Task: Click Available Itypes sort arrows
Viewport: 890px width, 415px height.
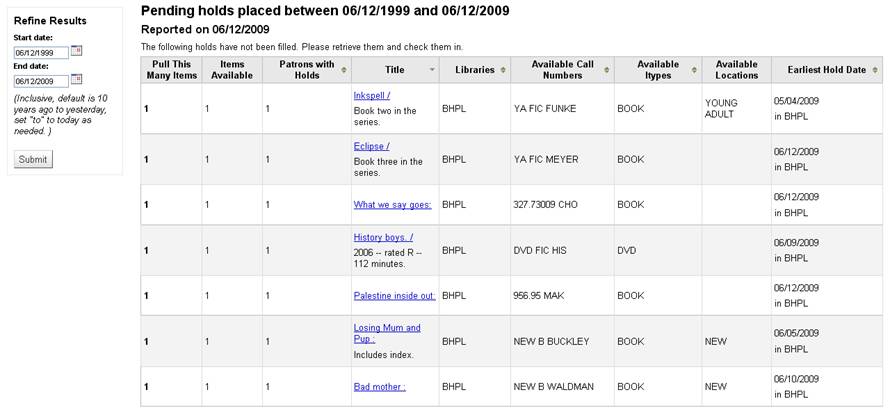Action: [695, 70]
